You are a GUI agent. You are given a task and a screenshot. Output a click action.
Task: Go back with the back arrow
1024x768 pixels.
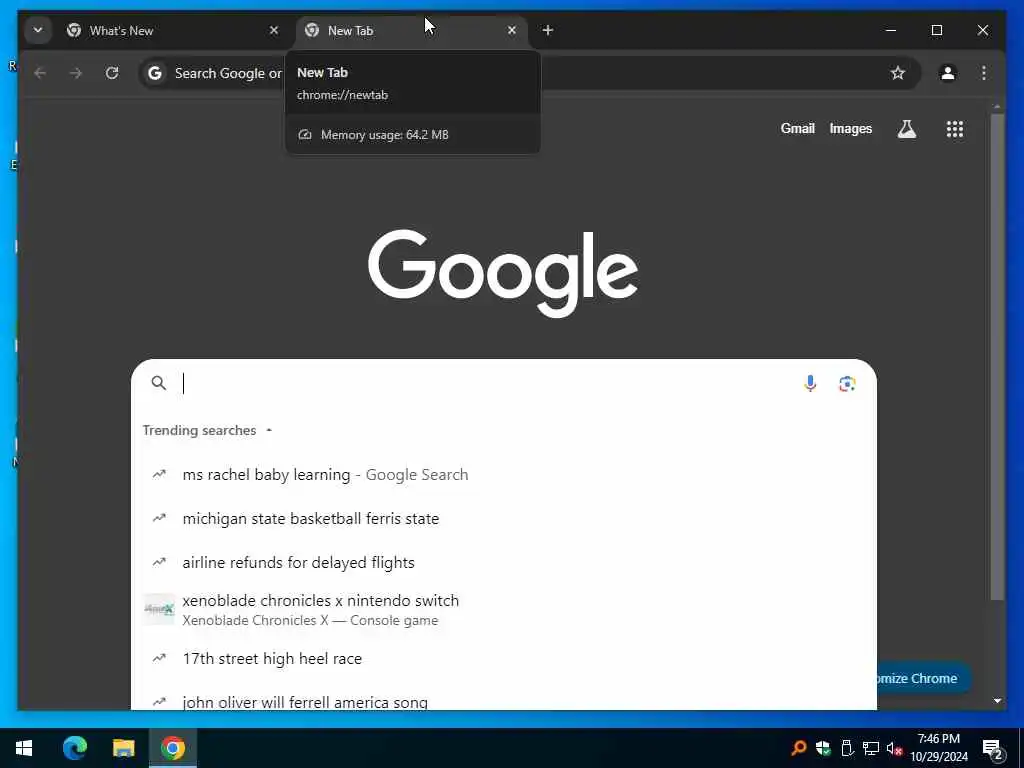pyautogui.click(x=40, y=73)
